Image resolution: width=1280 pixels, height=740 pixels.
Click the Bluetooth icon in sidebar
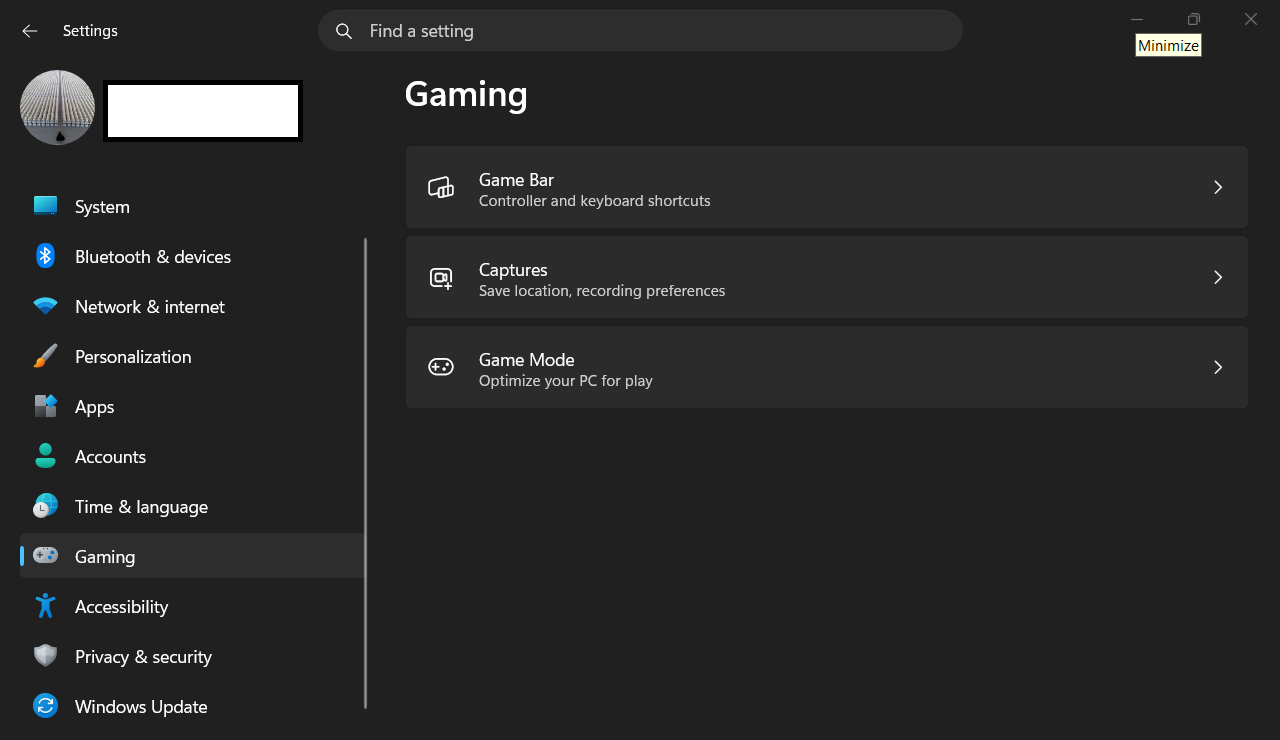pyautogui.click(x=45, y=256)
